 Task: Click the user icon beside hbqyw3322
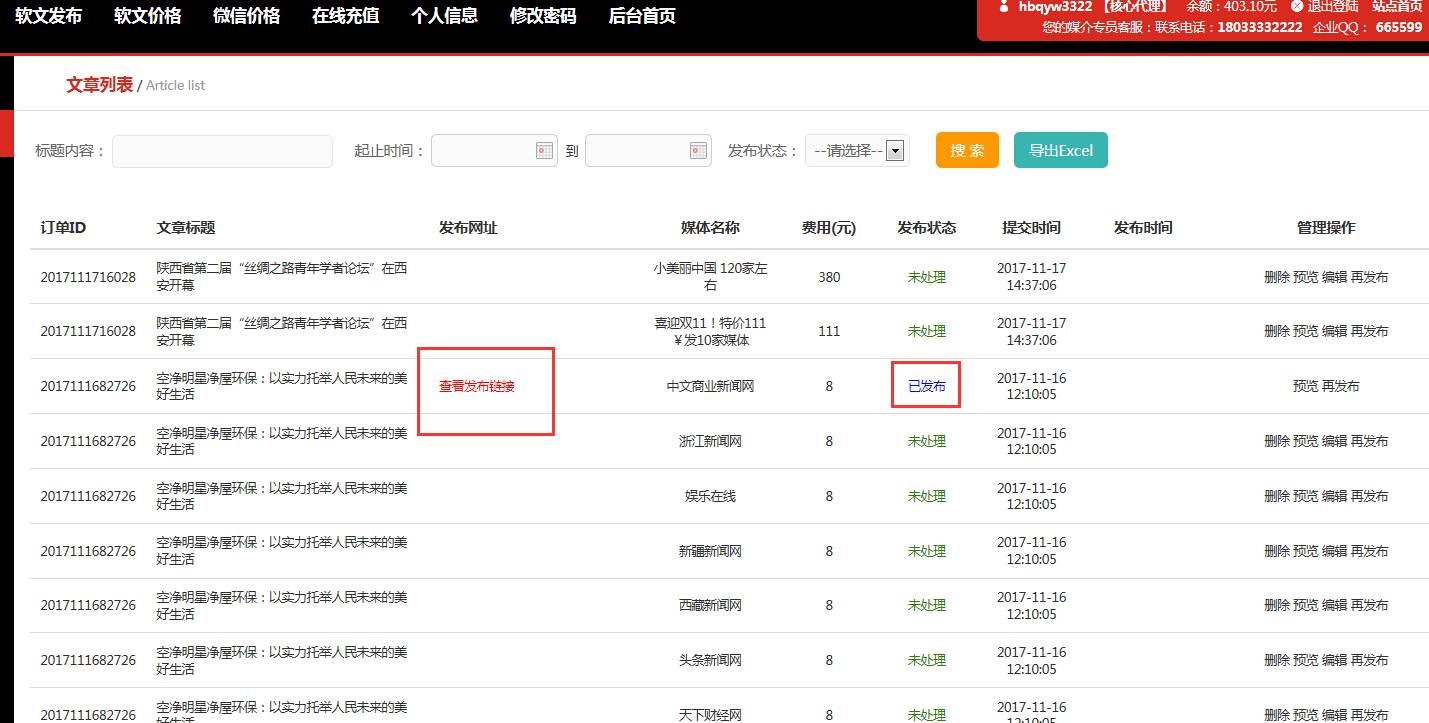point(1003,8)
